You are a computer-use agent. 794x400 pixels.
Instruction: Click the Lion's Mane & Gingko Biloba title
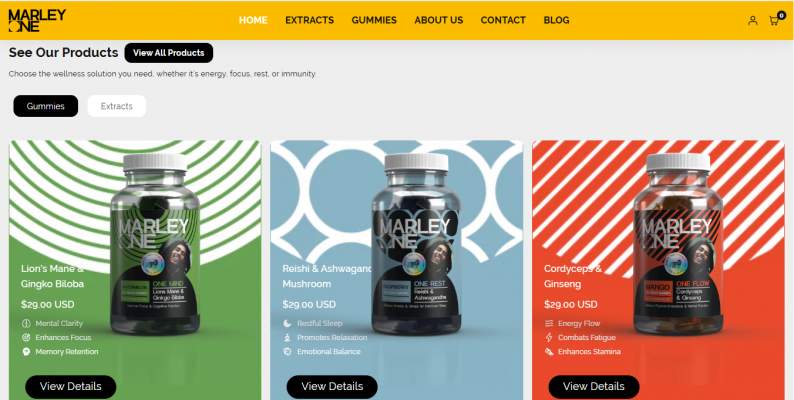click(x=53, y=276)
